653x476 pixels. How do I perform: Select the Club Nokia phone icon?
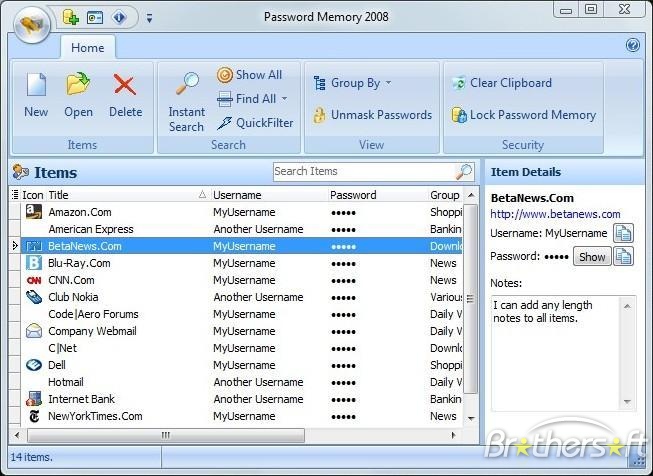(x=34, y=297)
